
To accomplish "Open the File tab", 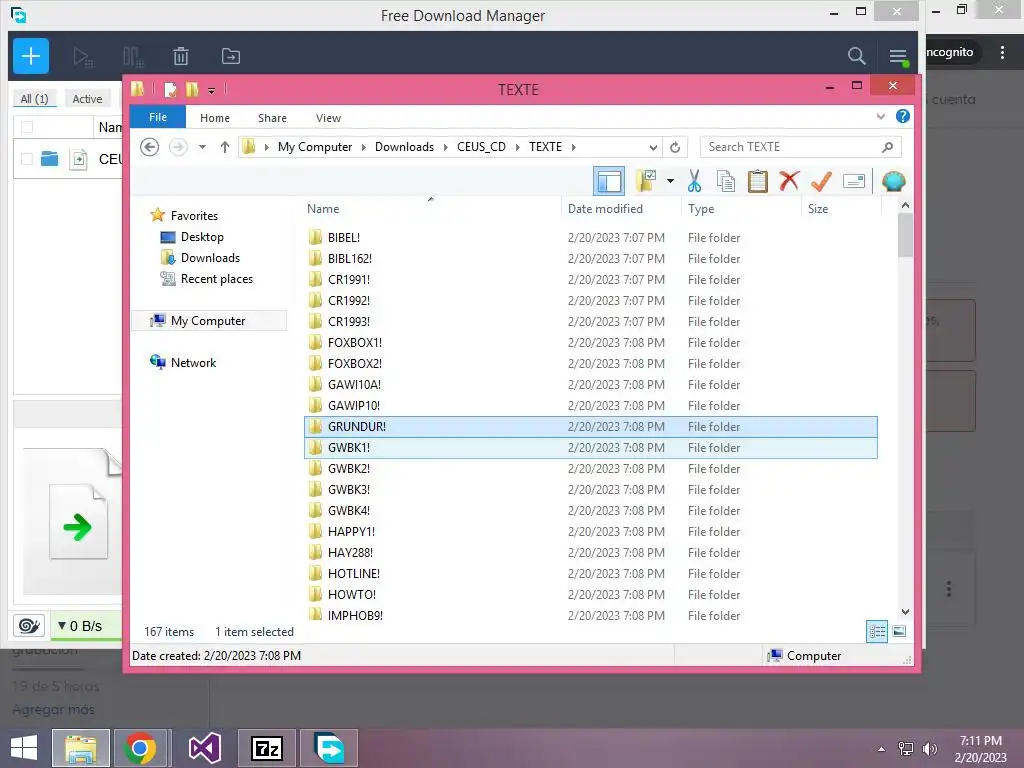I will [x=158, y=118].
